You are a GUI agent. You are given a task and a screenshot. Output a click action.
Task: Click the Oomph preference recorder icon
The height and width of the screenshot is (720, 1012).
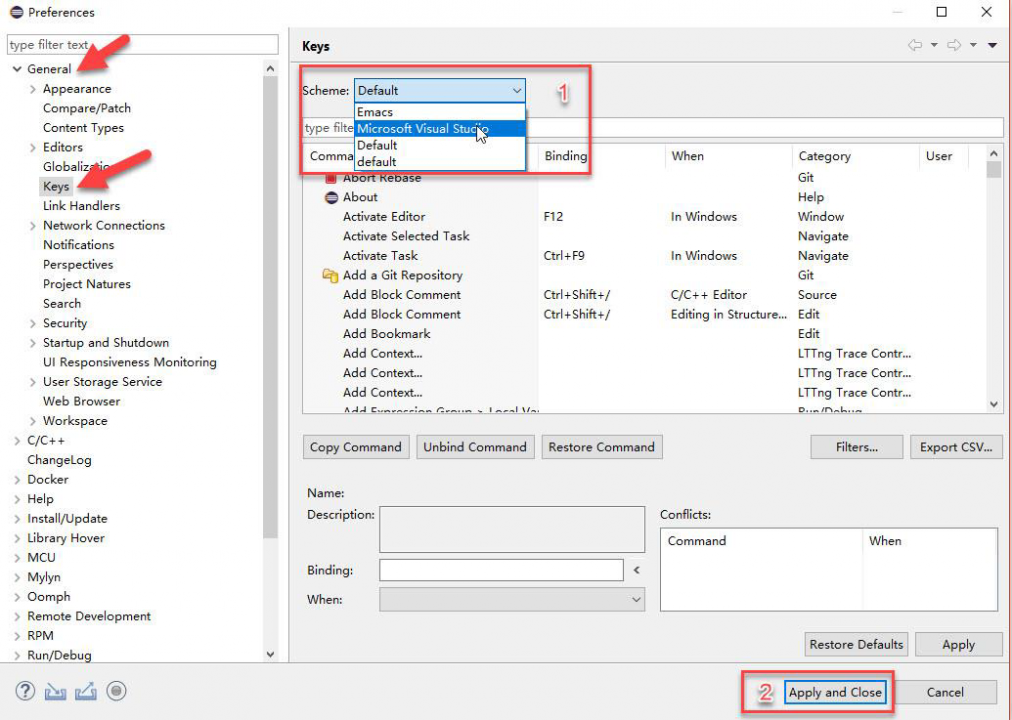(x=115, y=691)
